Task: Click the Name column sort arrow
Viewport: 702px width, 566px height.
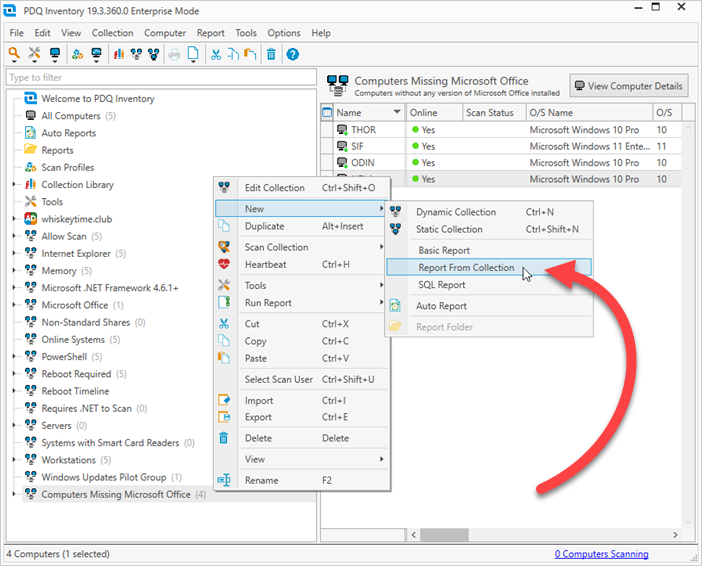Action: (x=397, y=112)
